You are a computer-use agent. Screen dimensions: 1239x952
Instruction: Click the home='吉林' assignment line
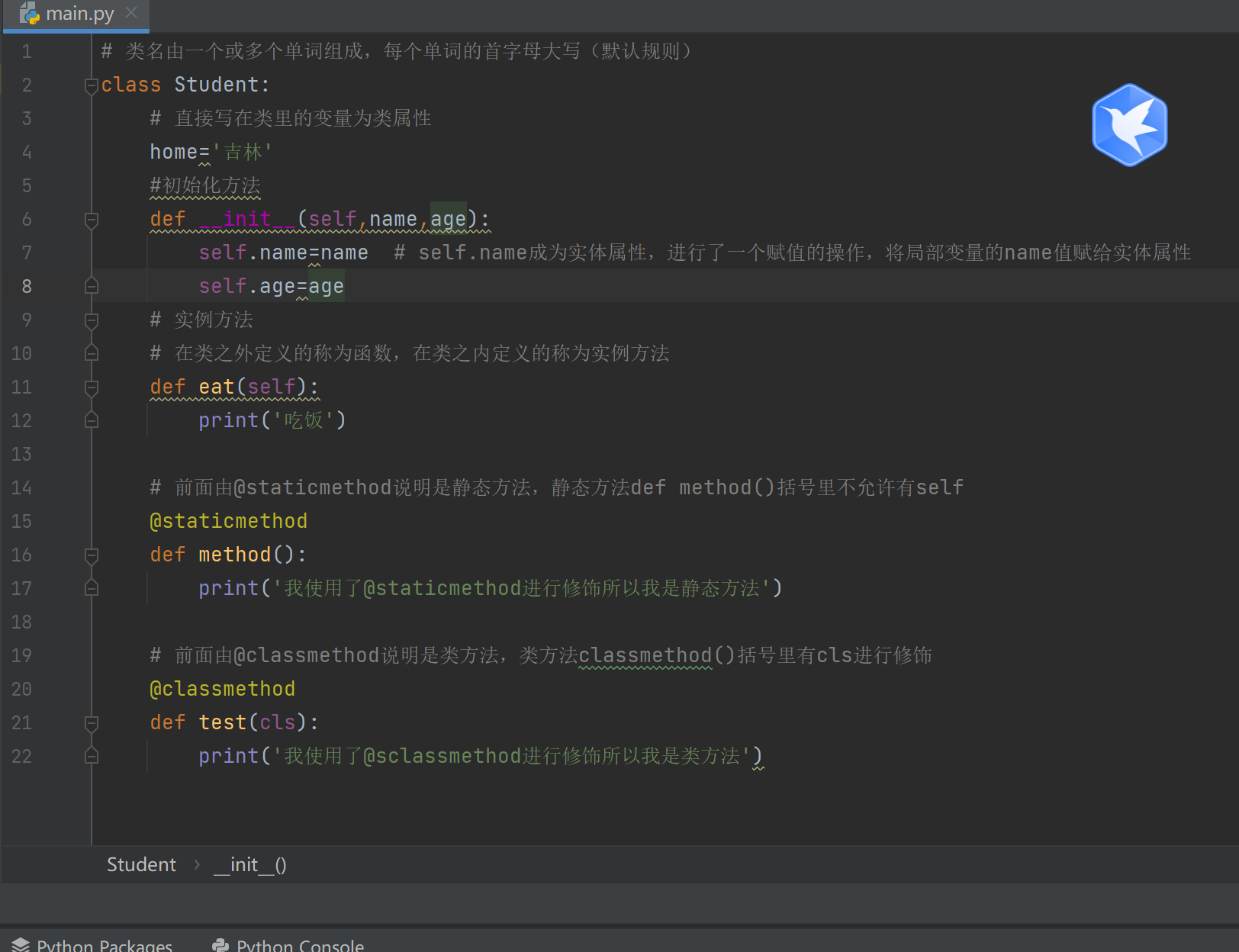[211, 152]
